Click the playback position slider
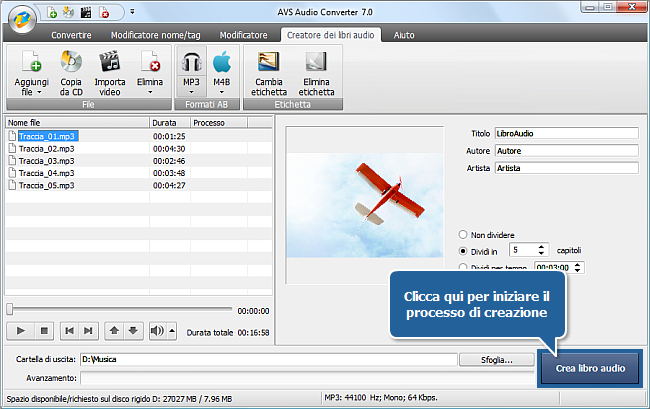The width and height of the screenshot is (650, 409). pos(120,310)
